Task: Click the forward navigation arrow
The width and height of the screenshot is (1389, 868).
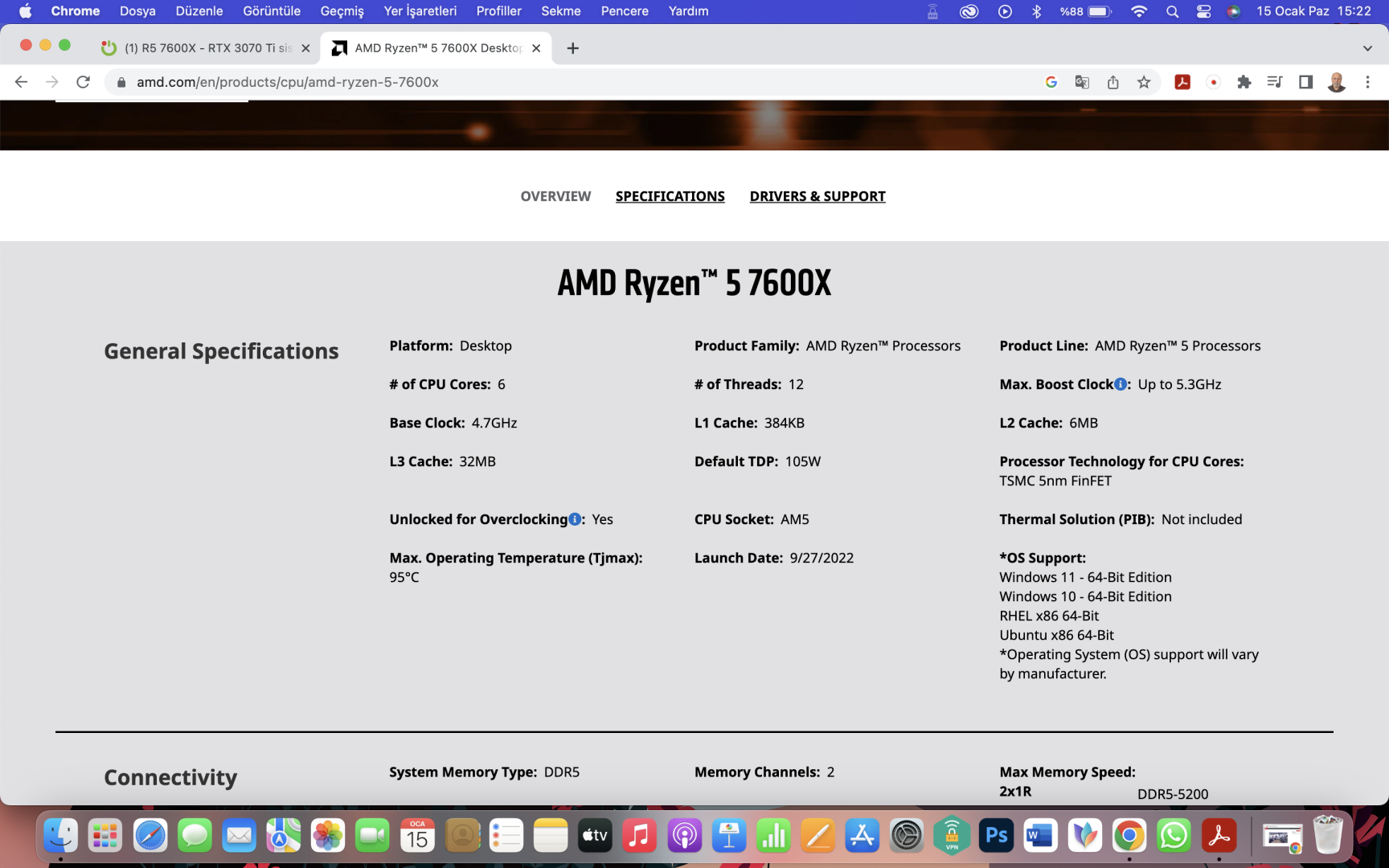Action: point(52,82)
